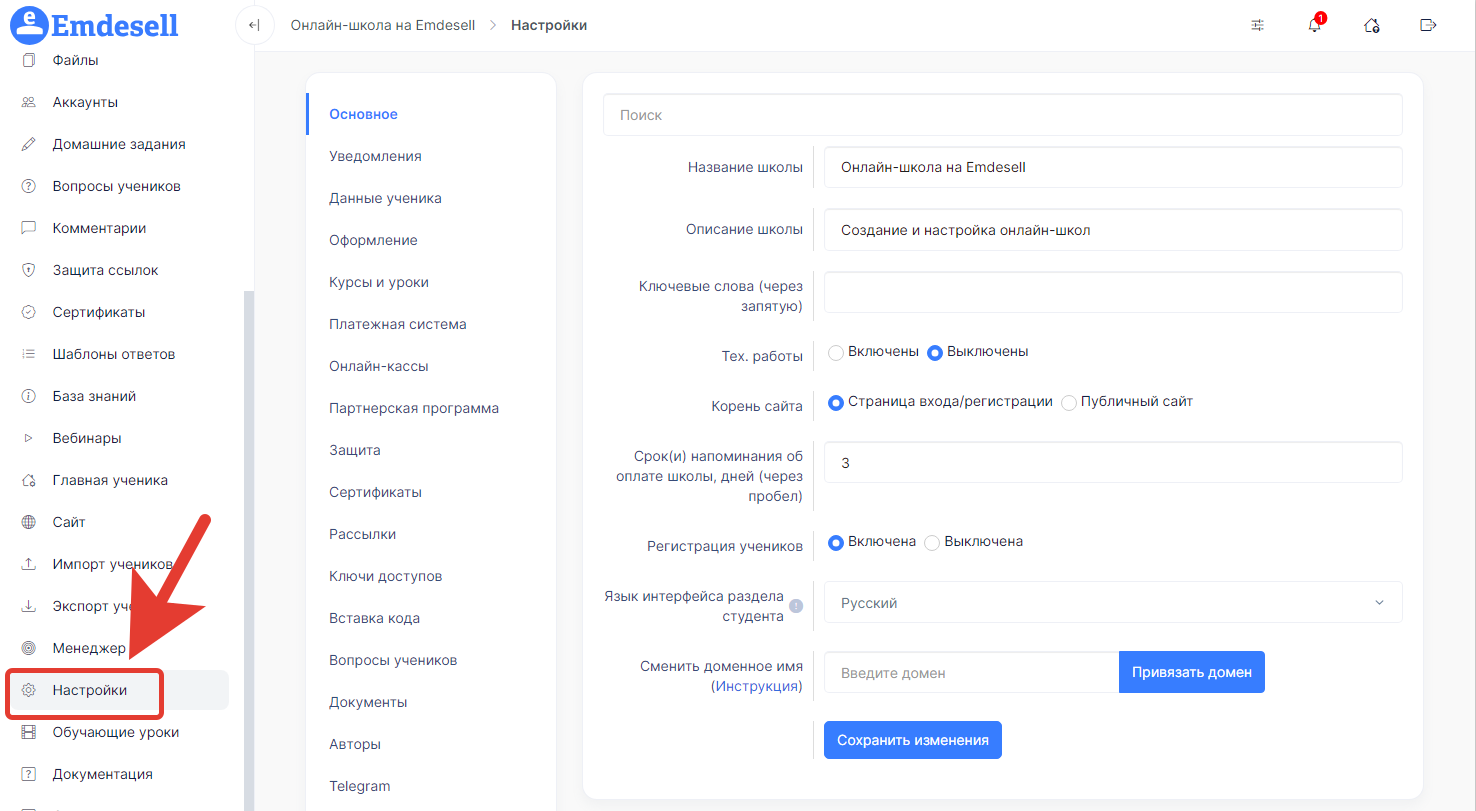Open the sliders settings icon in header
The height and width of the screenshot is (811, 1476).
pyautogui.click(x=1258, y=25)
